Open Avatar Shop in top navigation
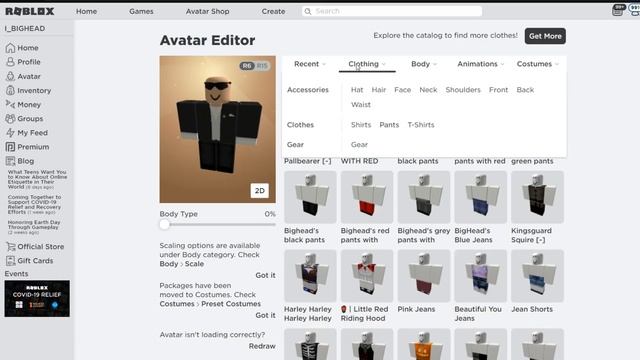640x360 pixels. tap(207, 11)
